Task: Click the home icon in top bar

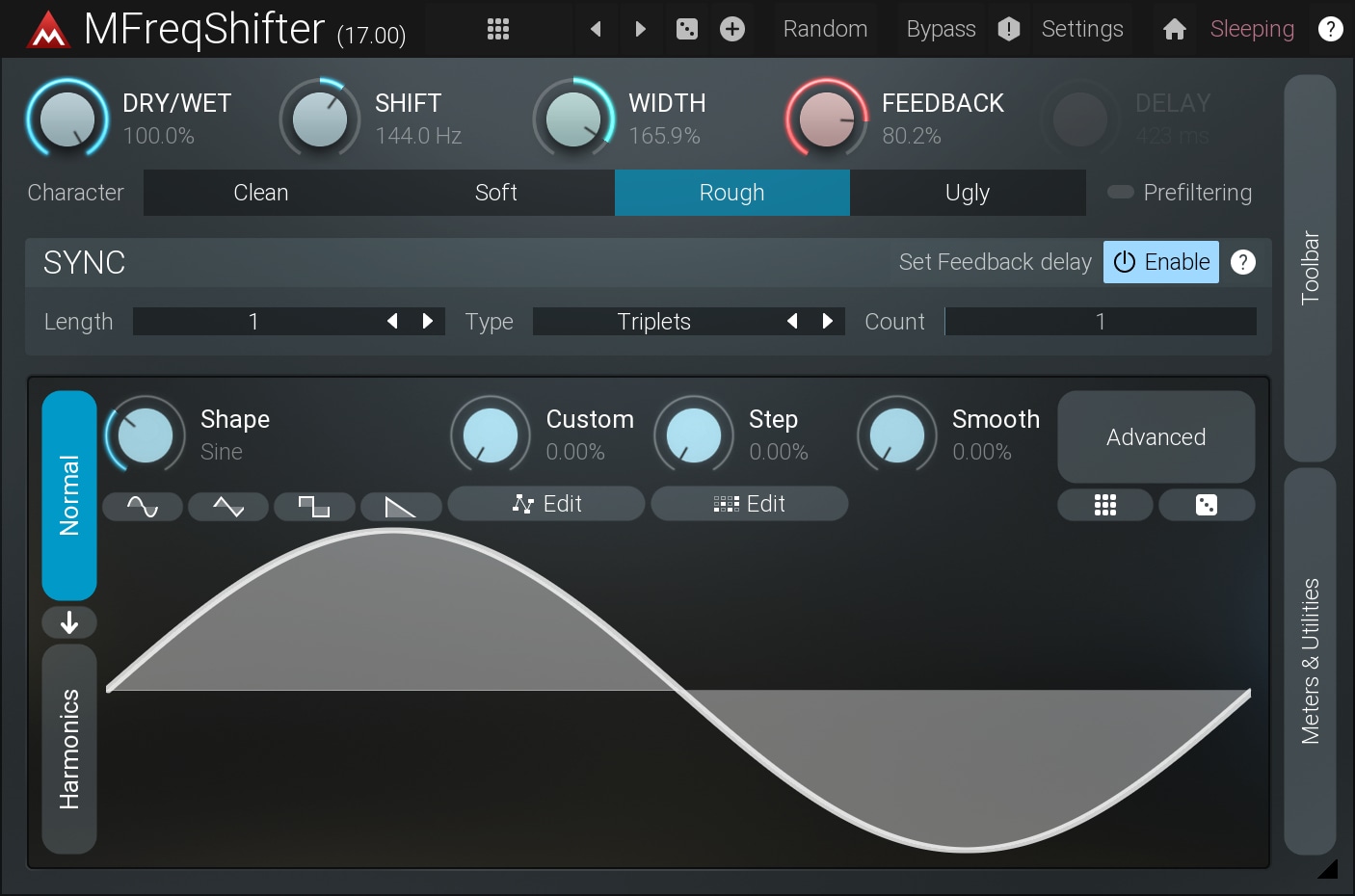Action: (x=1174, y=29)
